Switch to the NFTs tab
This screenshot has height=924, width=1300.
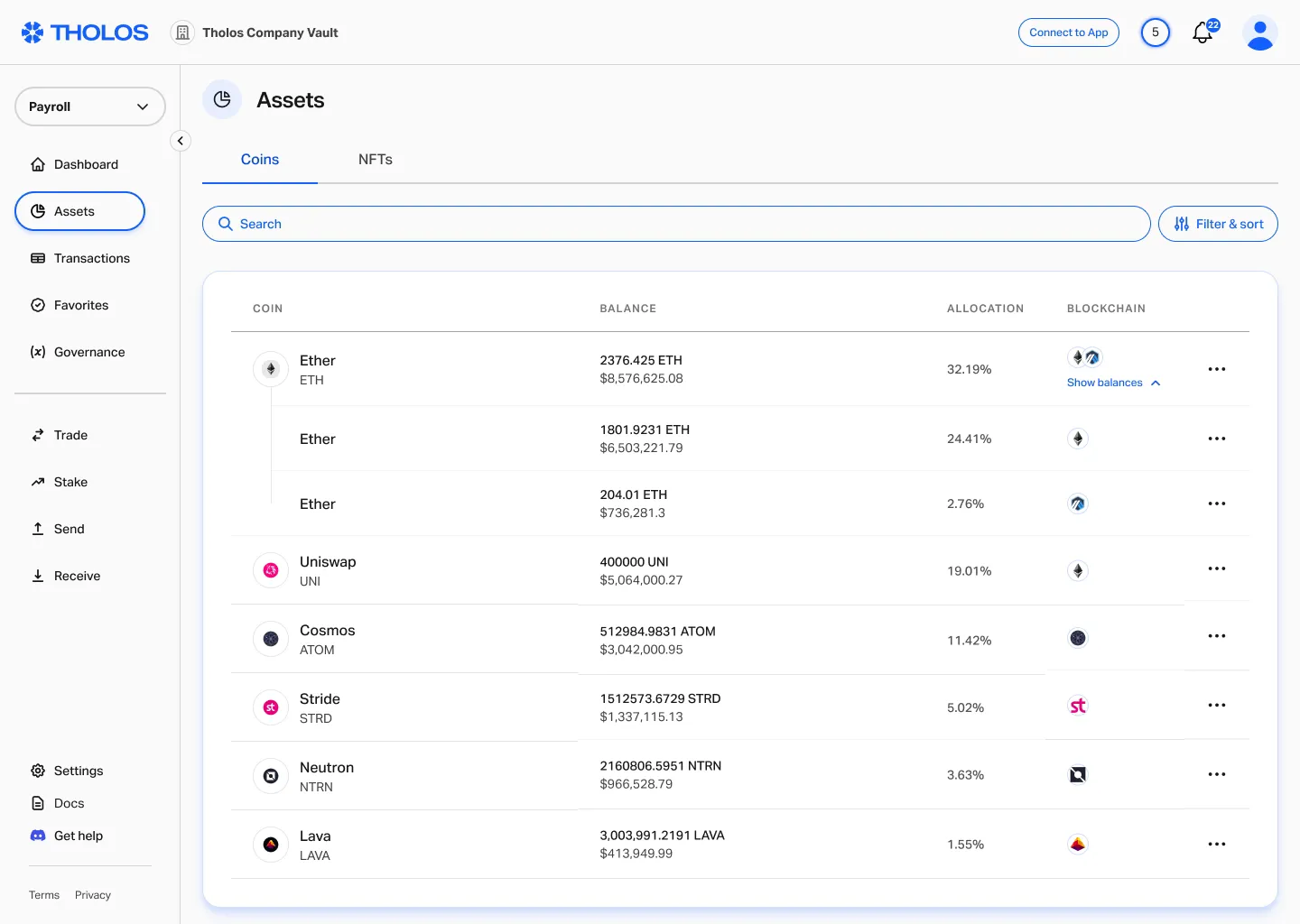[375, 160]
